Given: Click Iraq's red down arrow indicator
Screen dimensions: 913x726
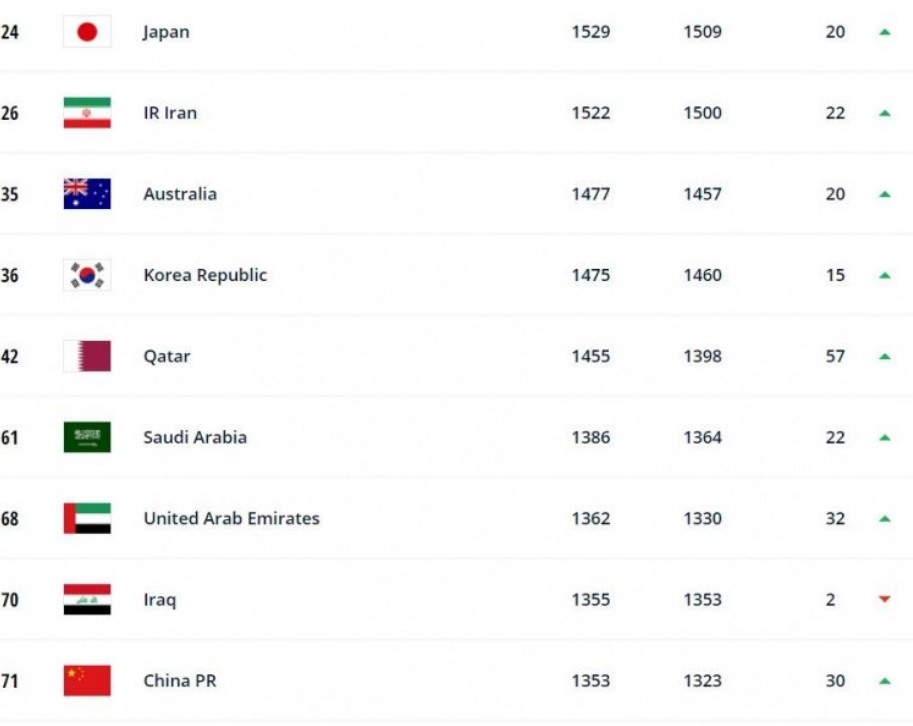Looking at the screenshot, I should point(884,600).
